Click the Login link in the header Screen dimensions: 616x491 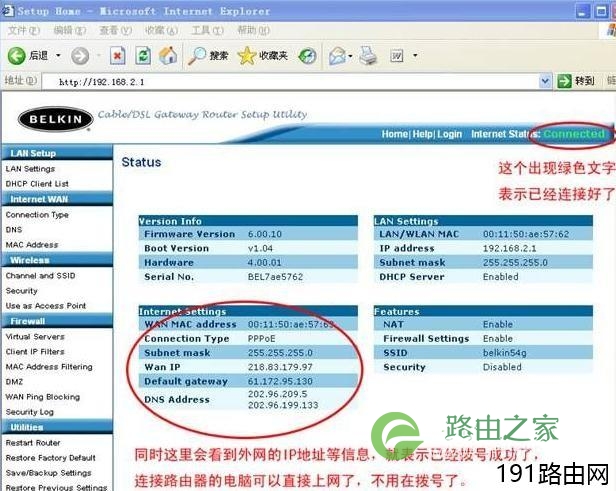[x=449, y=134]
